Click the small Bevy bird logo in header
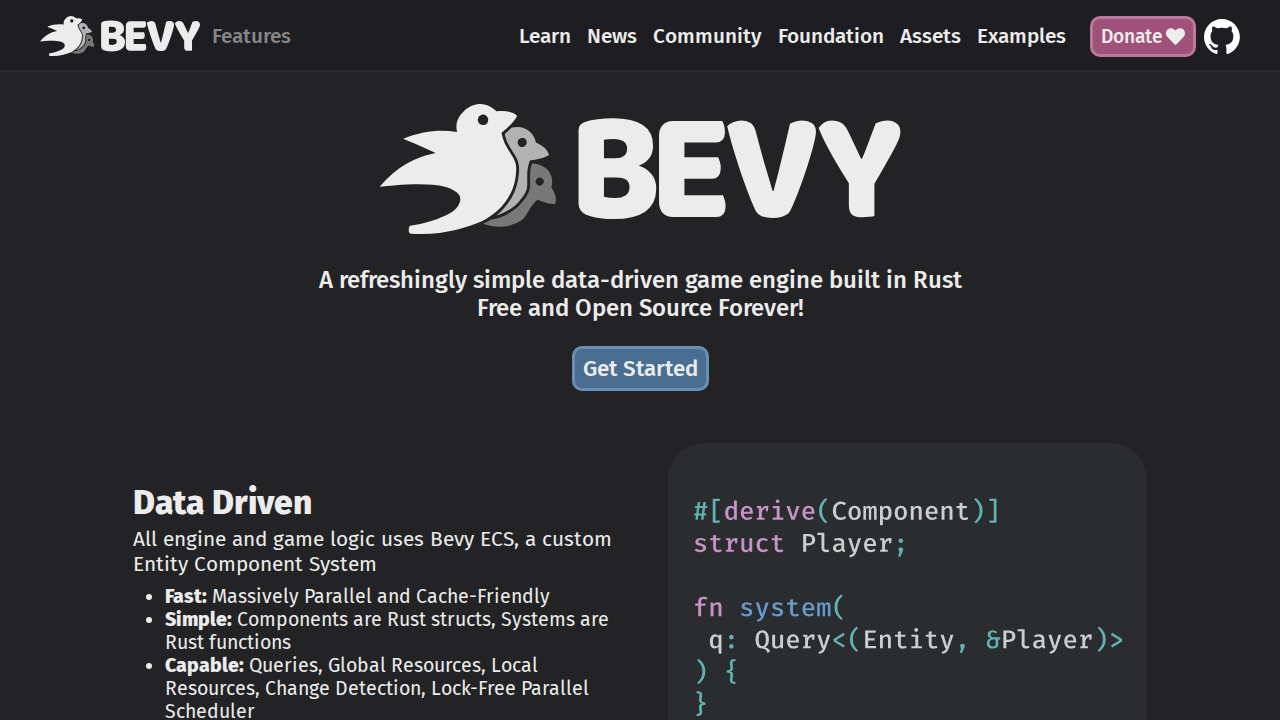1280x720 pixels. click(x=67, y=36)
